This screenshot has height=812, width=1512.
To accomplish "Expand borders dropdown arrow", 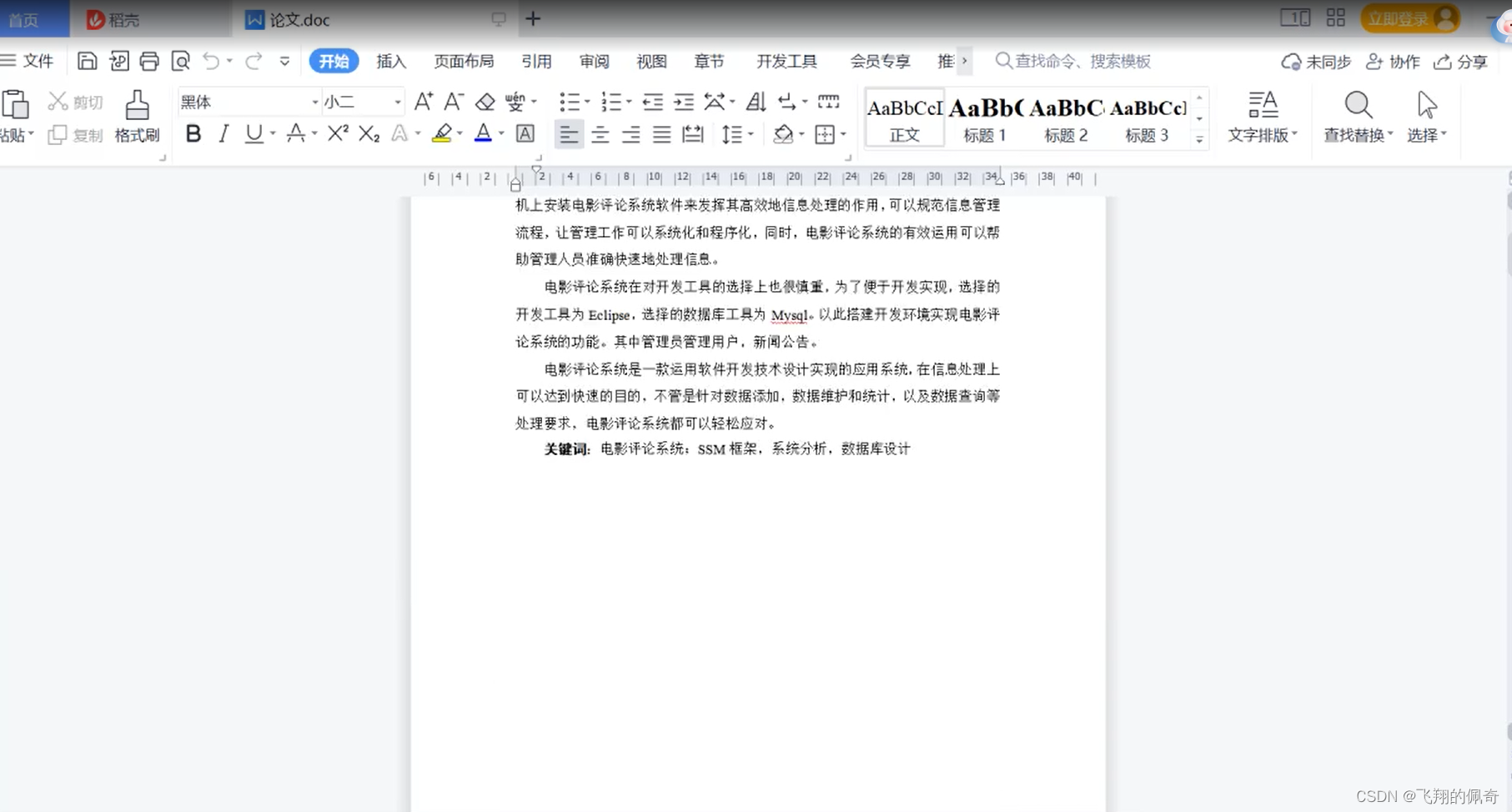I will point(843,133).
